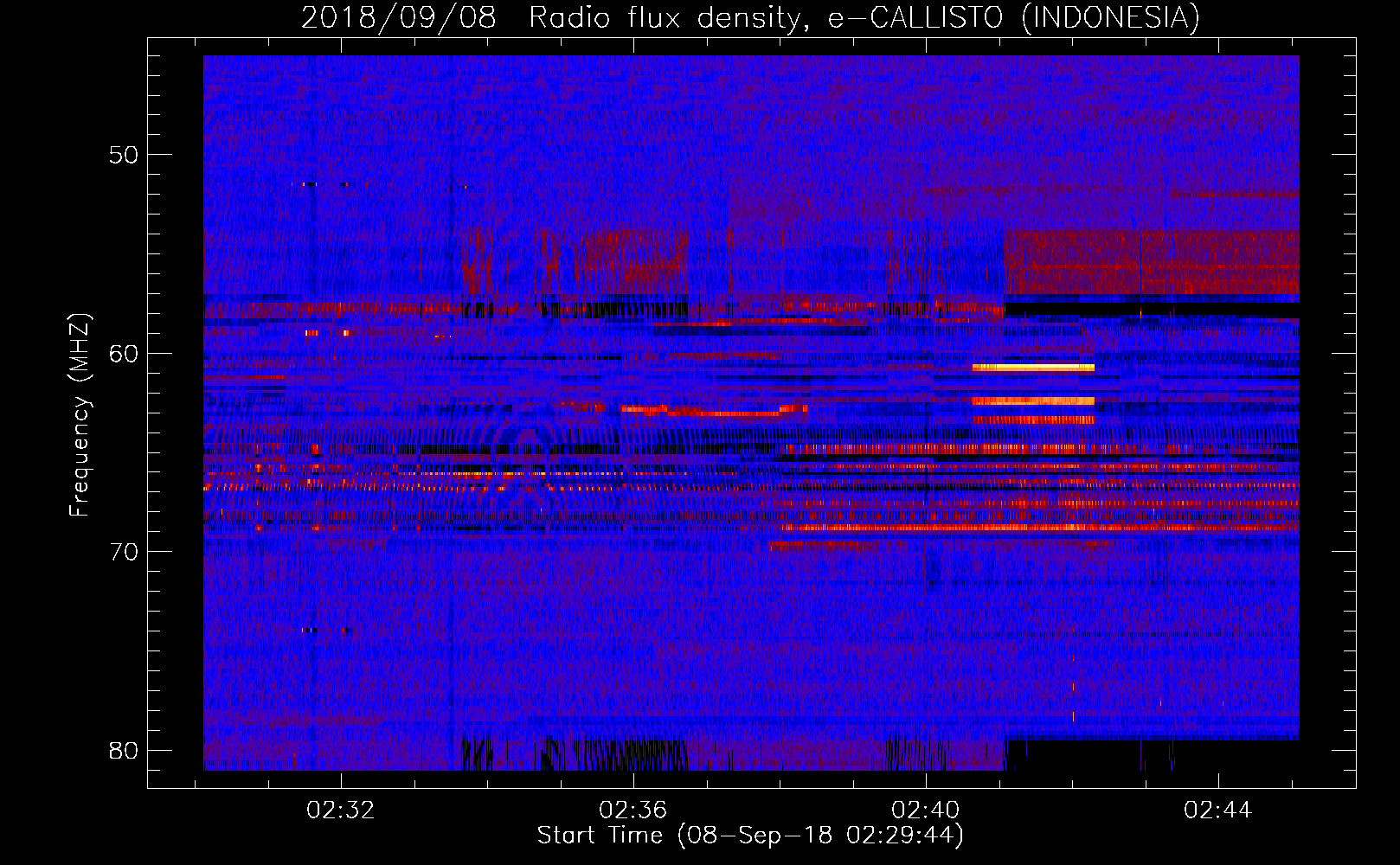Click the 80 frequency tick label
This screenshot has width=1400, height=865.
point(124,750)
